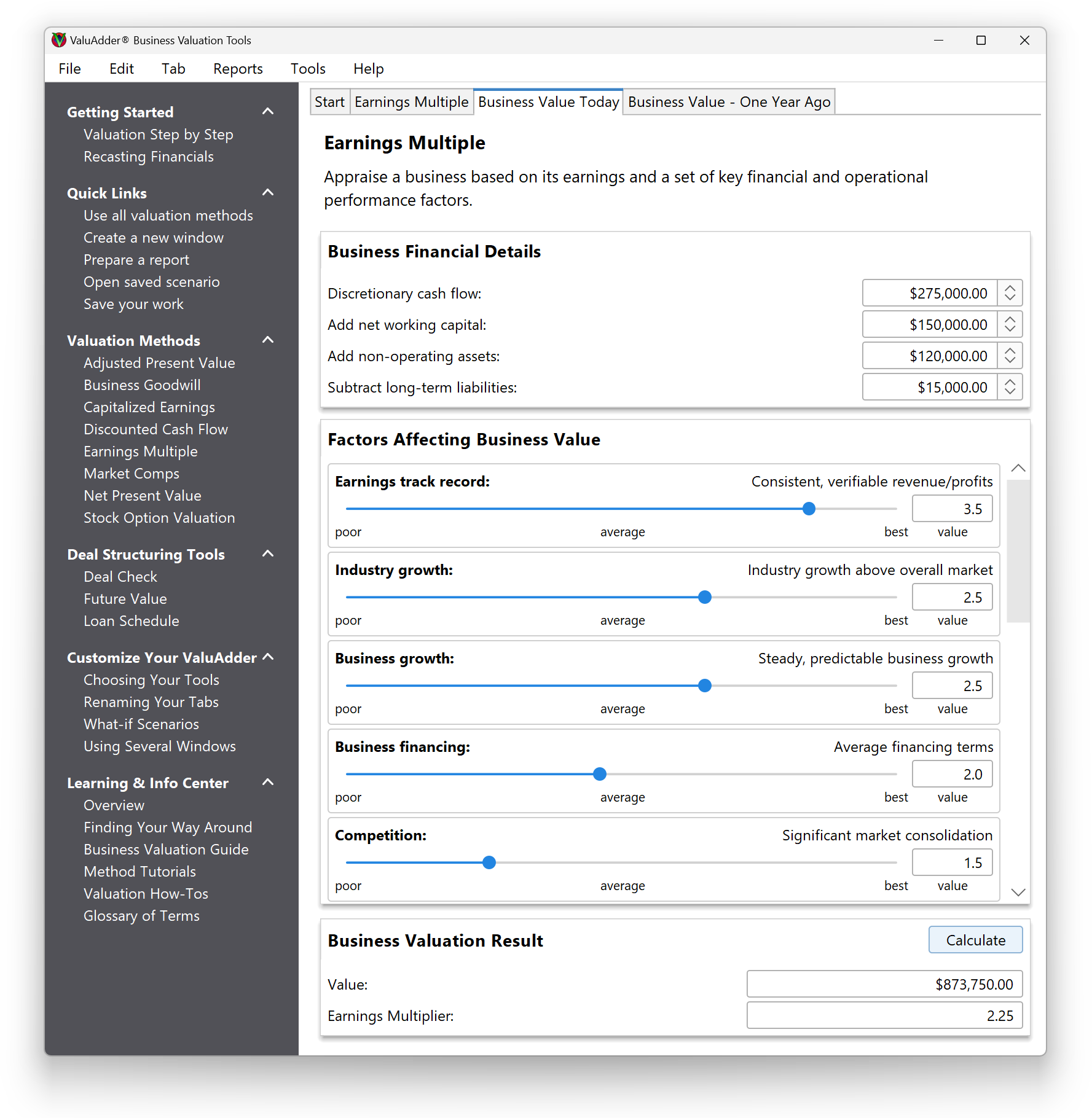Click Prepare a report link
Screen dimensions: 1092x1118
coord(136,260)
